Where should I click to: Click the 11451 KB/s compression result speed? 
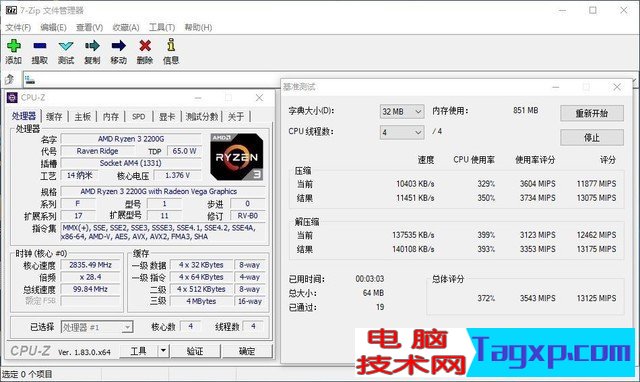[415, 198]
